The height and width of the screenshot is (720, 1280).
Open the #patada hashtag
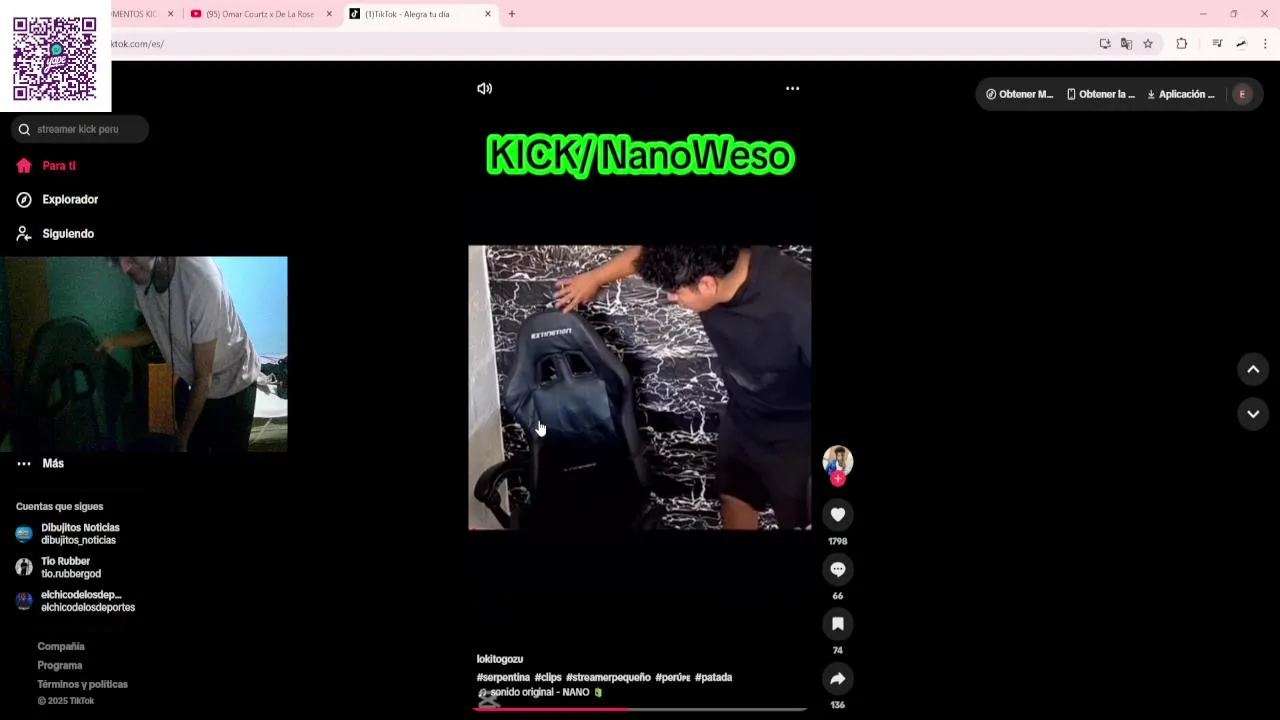[714, 677]
